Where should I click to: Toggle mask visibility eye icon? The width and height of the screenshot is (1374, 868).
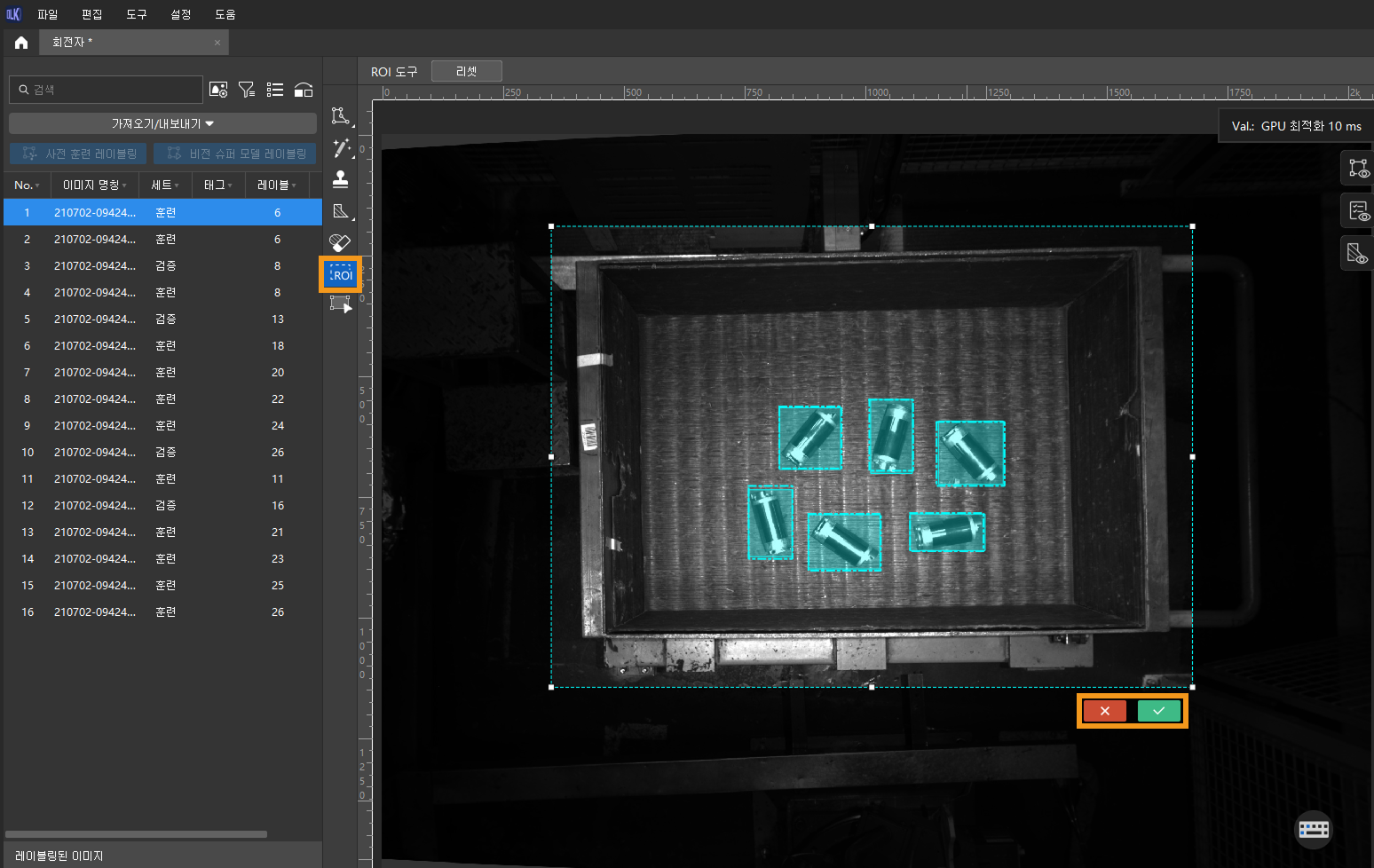1358,254
